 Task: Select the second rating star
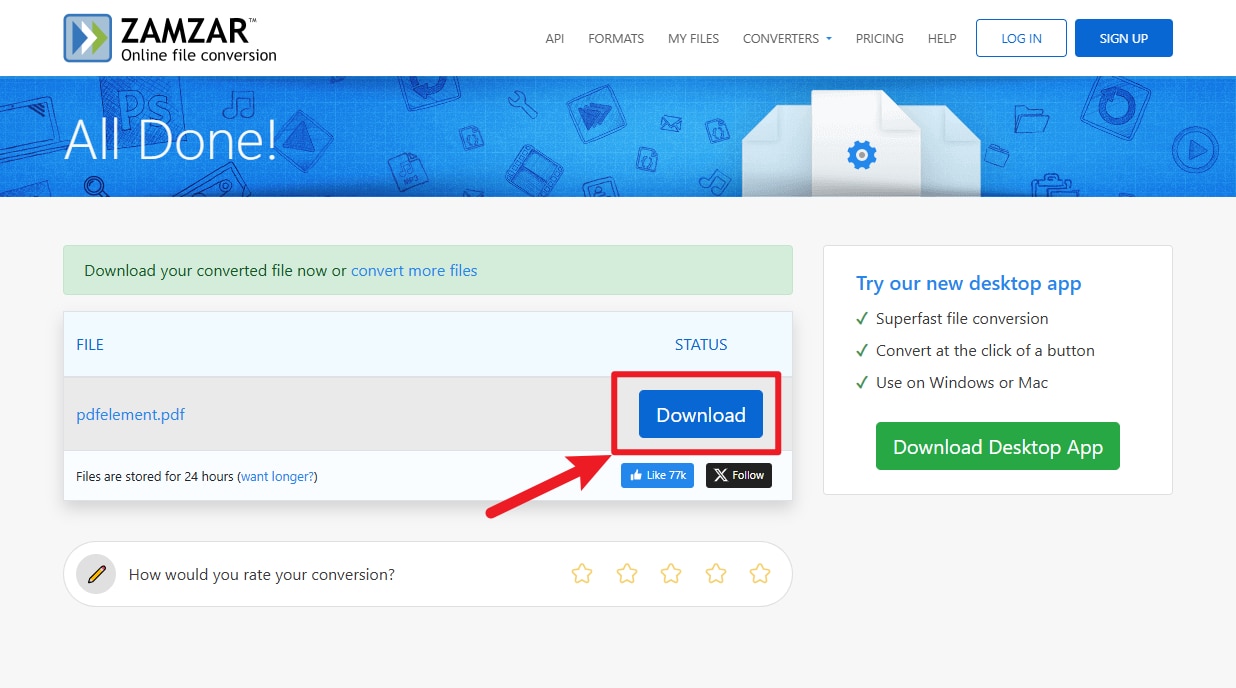pos(626,574)
